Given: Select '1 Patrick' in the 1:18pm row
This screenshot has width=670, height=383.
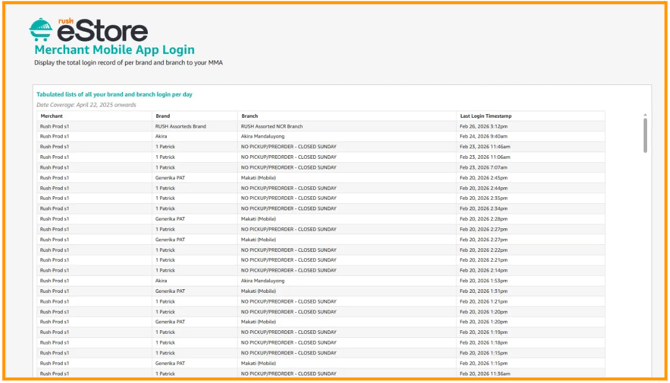Looking at the screenshot, I should [165, 342].
